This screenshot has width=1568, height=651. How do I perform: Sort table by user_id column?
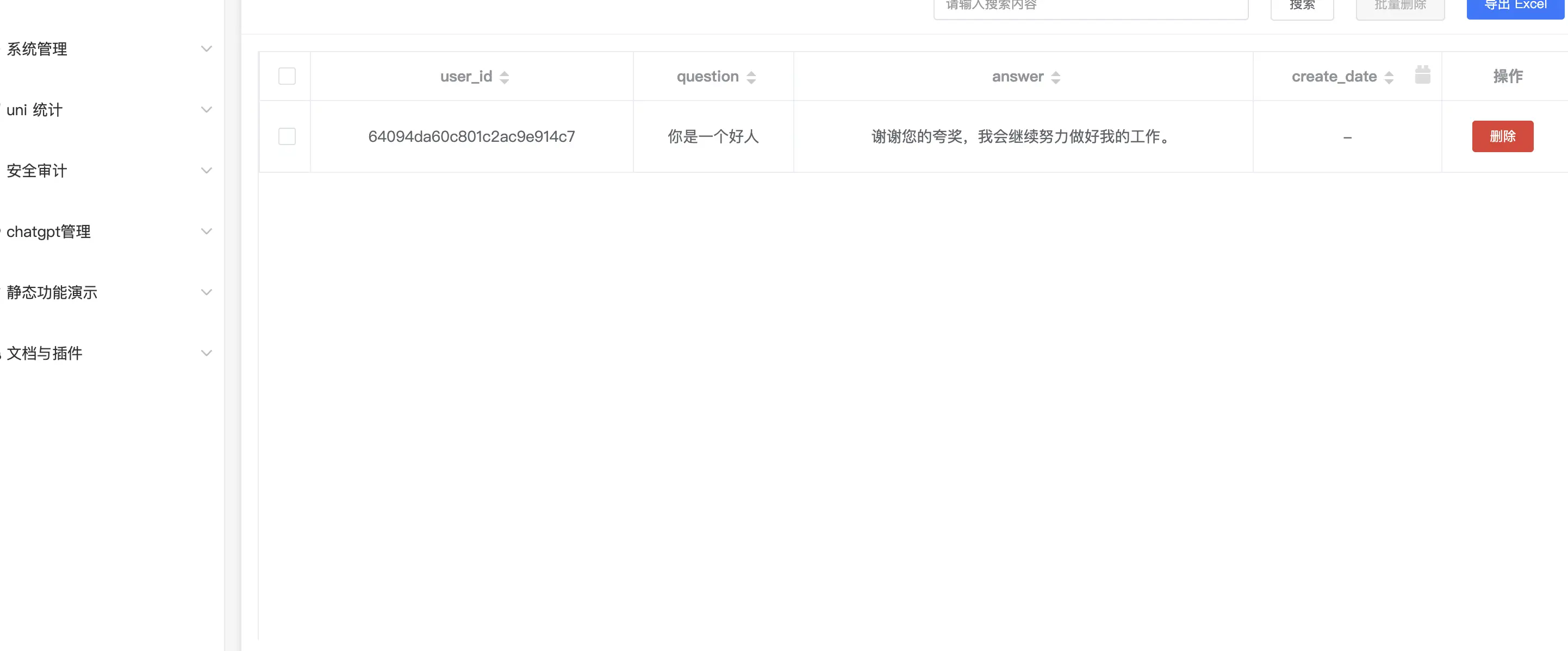(x=504, y=77)
